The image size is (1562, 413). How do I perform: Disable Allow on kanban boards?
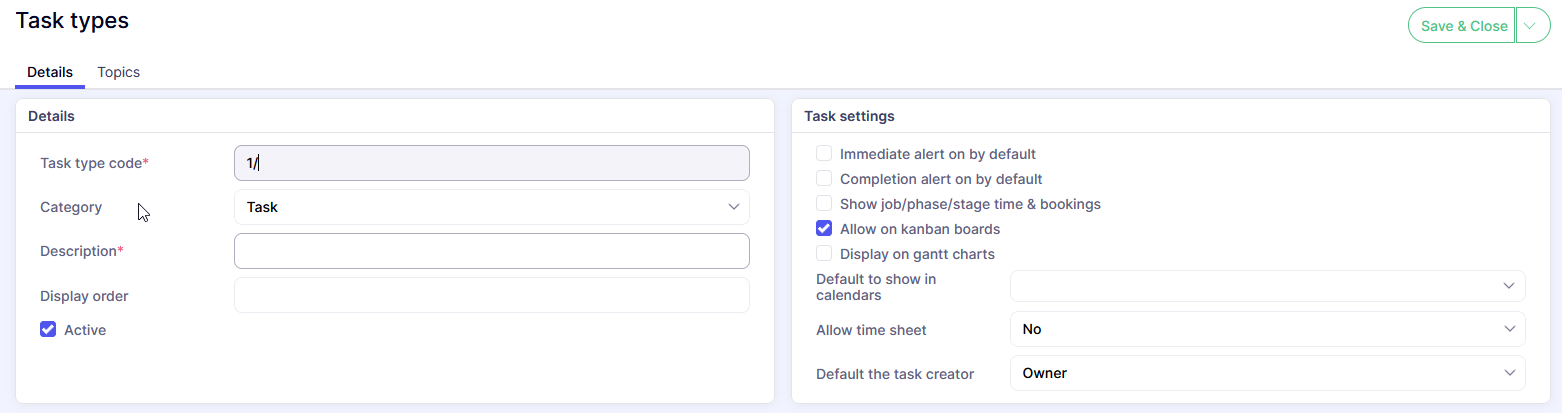tap(824, 229)
